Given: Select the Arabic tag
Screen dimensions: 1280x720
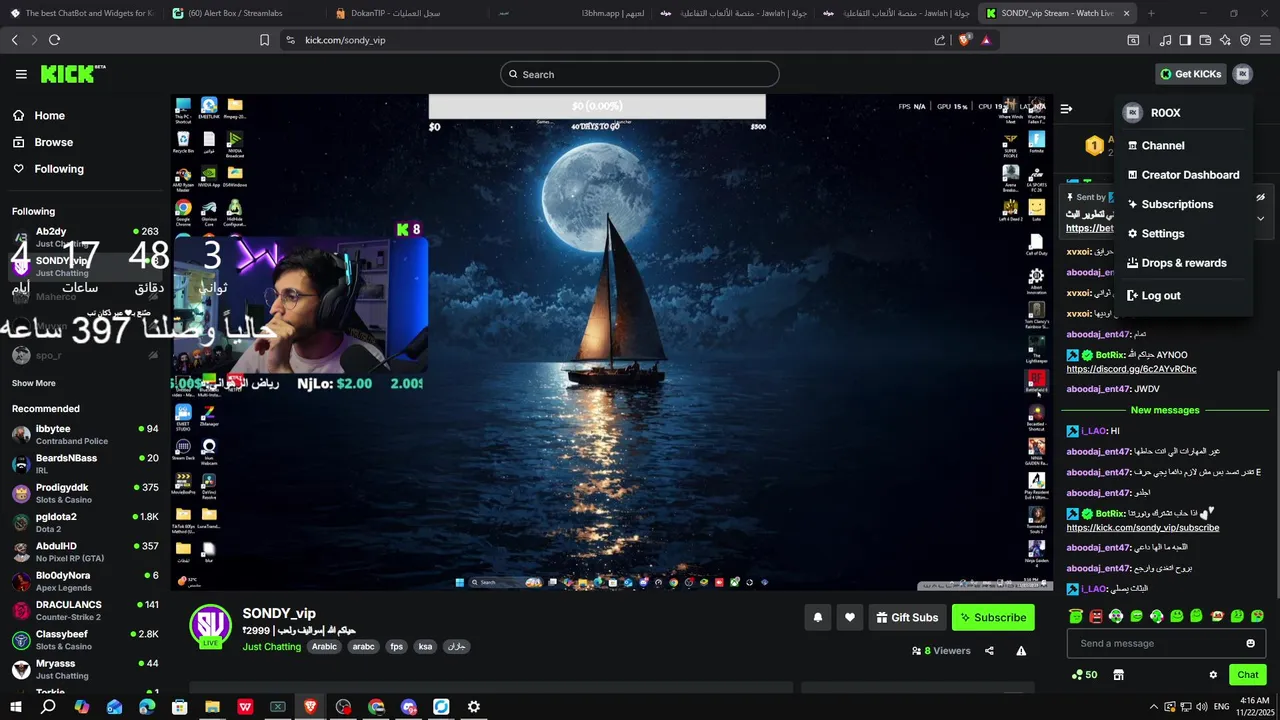Looking at the screenshot, I should click(x=324, y=647).
